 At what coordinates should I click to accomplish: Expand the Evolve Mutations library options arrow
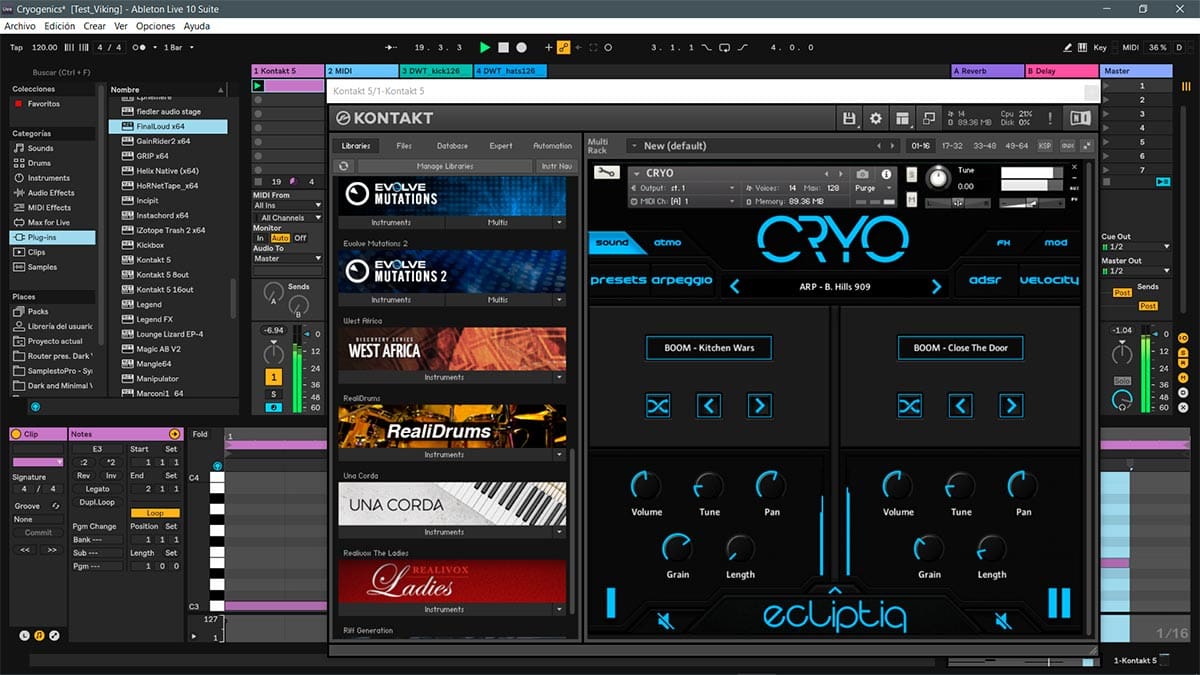point(559,222)
